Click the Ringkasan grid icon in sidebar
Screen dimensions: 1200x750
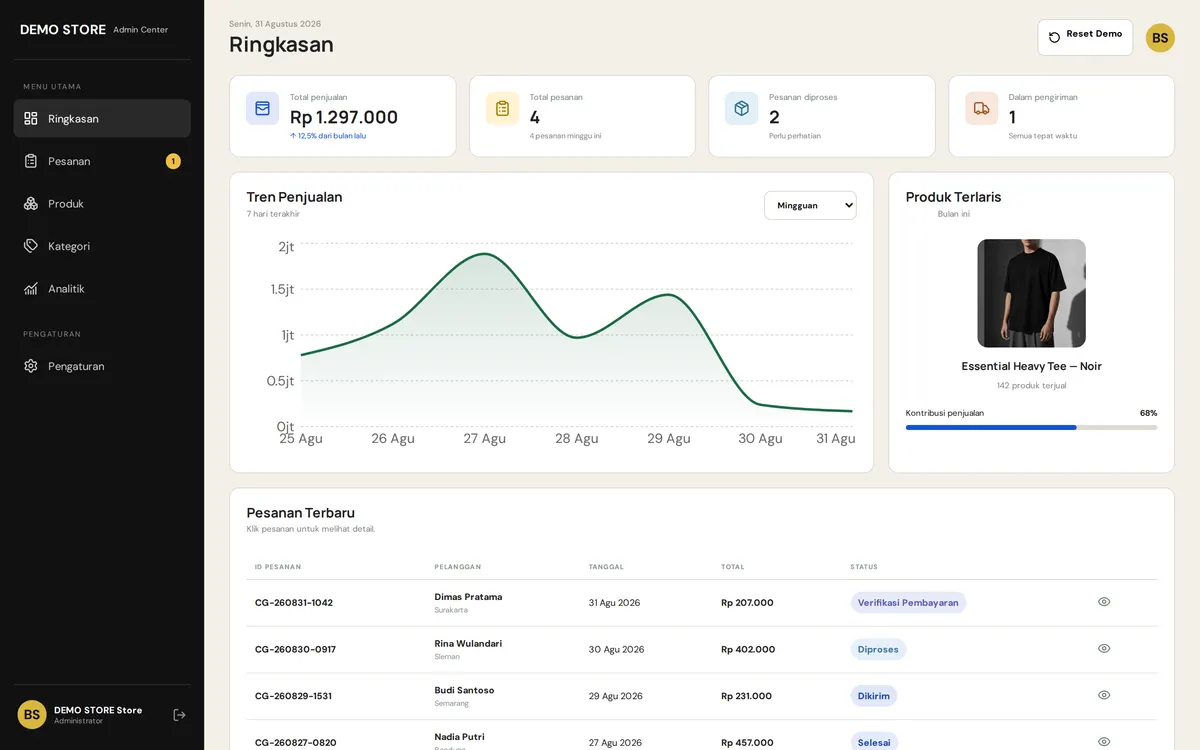31,118
